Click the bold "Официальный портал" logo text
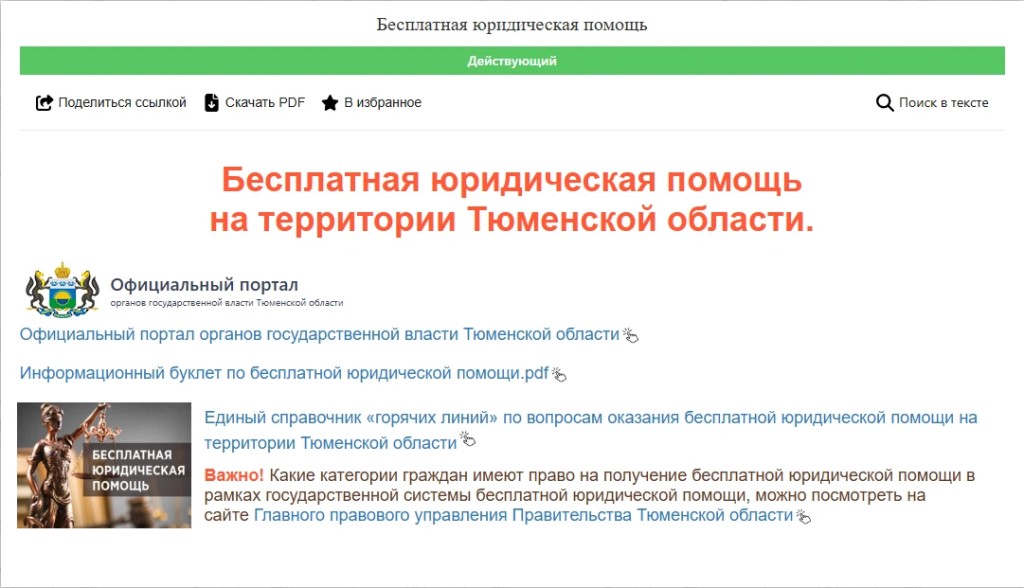Viewport: 1024px width, 588px height. [204, 285]
